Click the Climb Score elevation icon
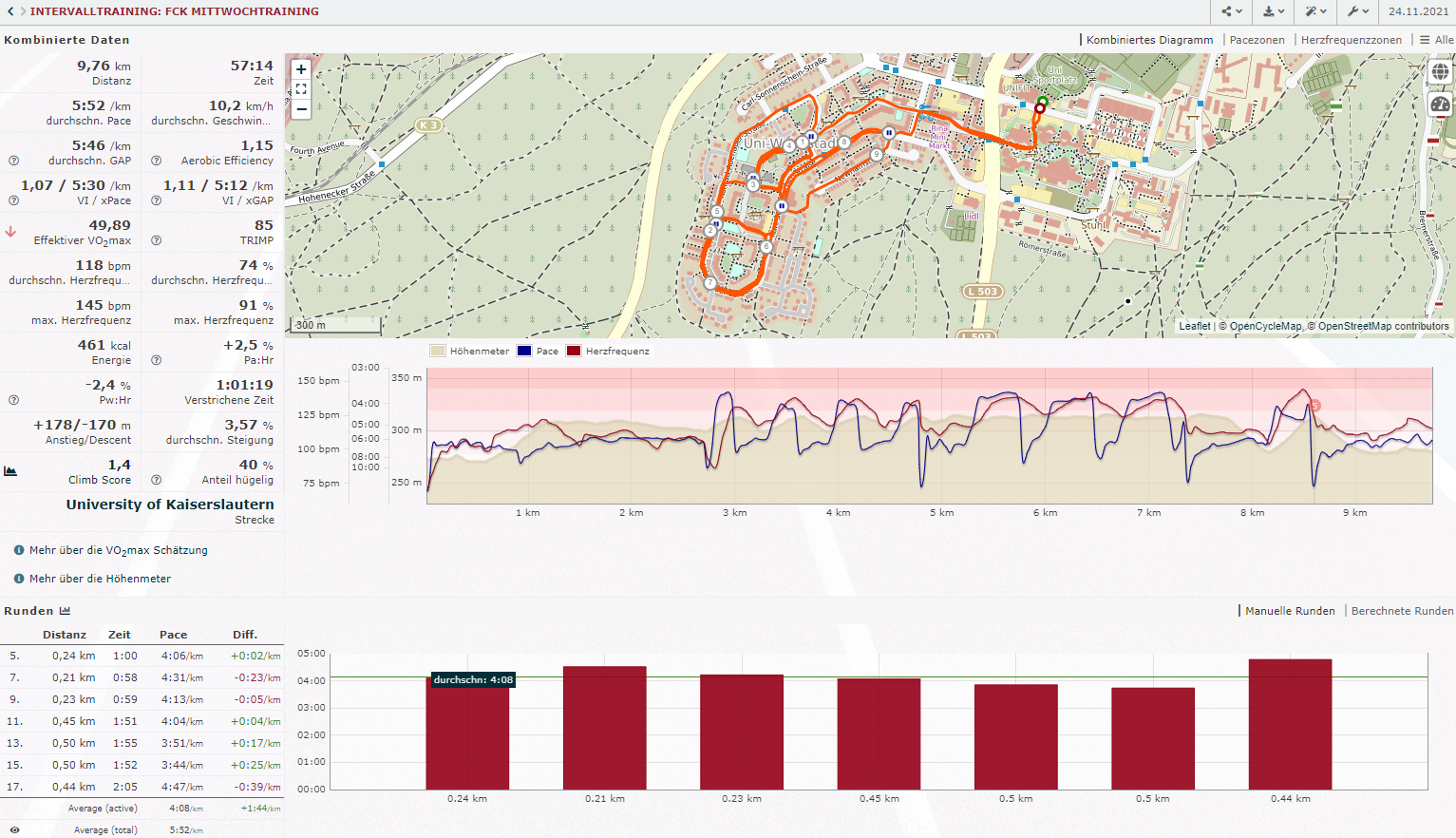Viewport: 1456px width, 838px height. click(x=10, y=471)
